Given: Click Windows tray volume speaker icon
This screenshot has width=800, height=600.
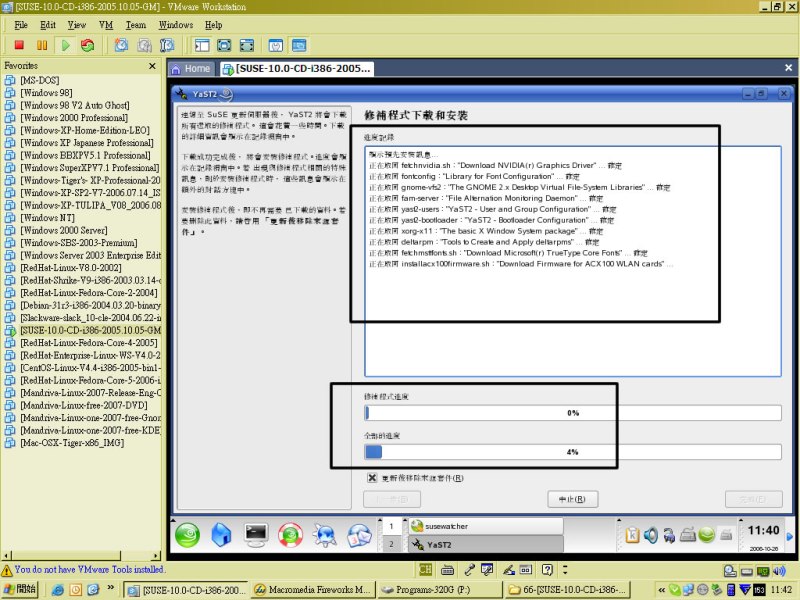Looking at the screenshot, I should pos(780,571).
